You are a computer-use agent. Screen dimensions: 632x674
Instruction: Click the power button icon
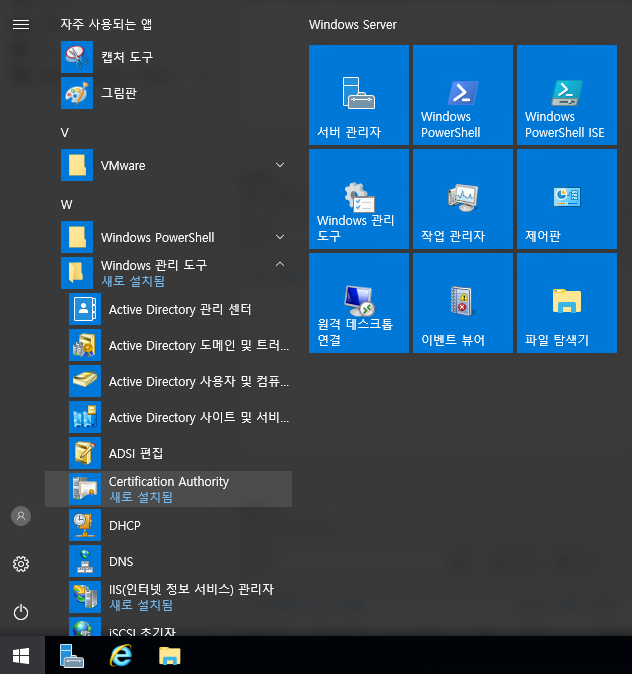tap(21, 612)
